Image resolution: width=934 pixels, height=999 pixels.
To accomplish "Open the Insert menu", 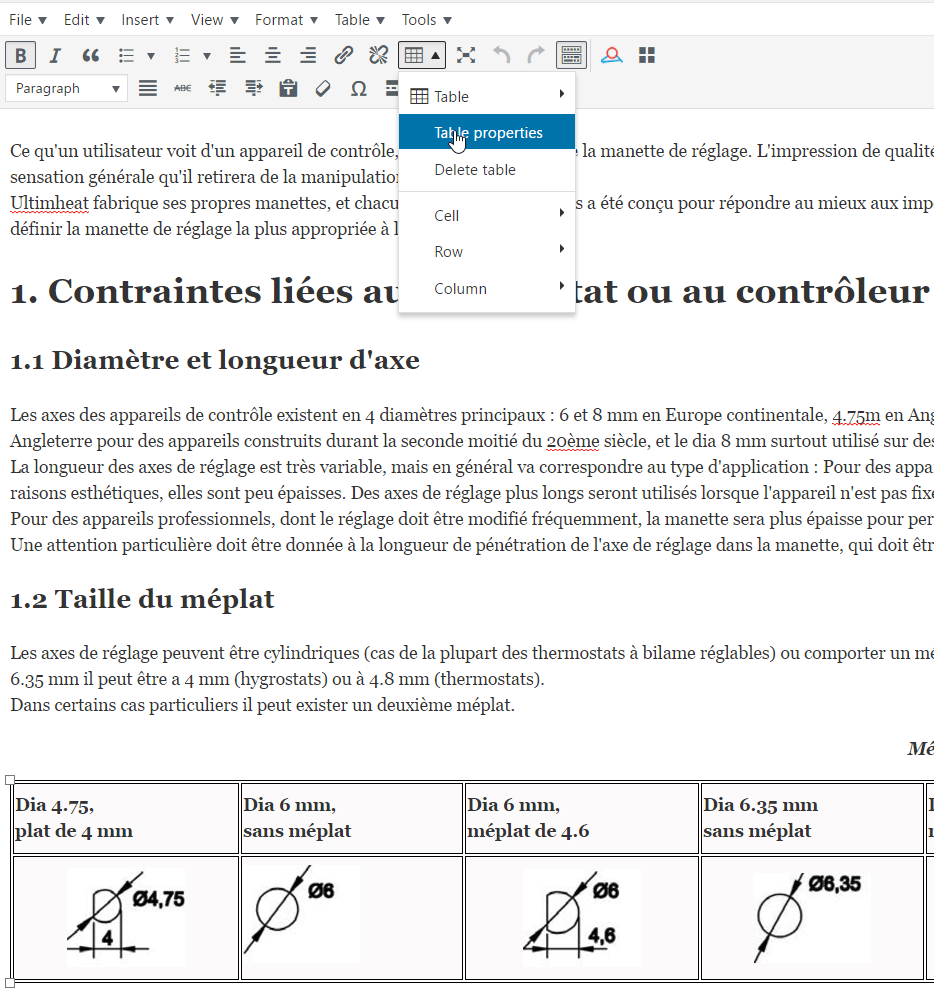I will (x=147, y=20).
